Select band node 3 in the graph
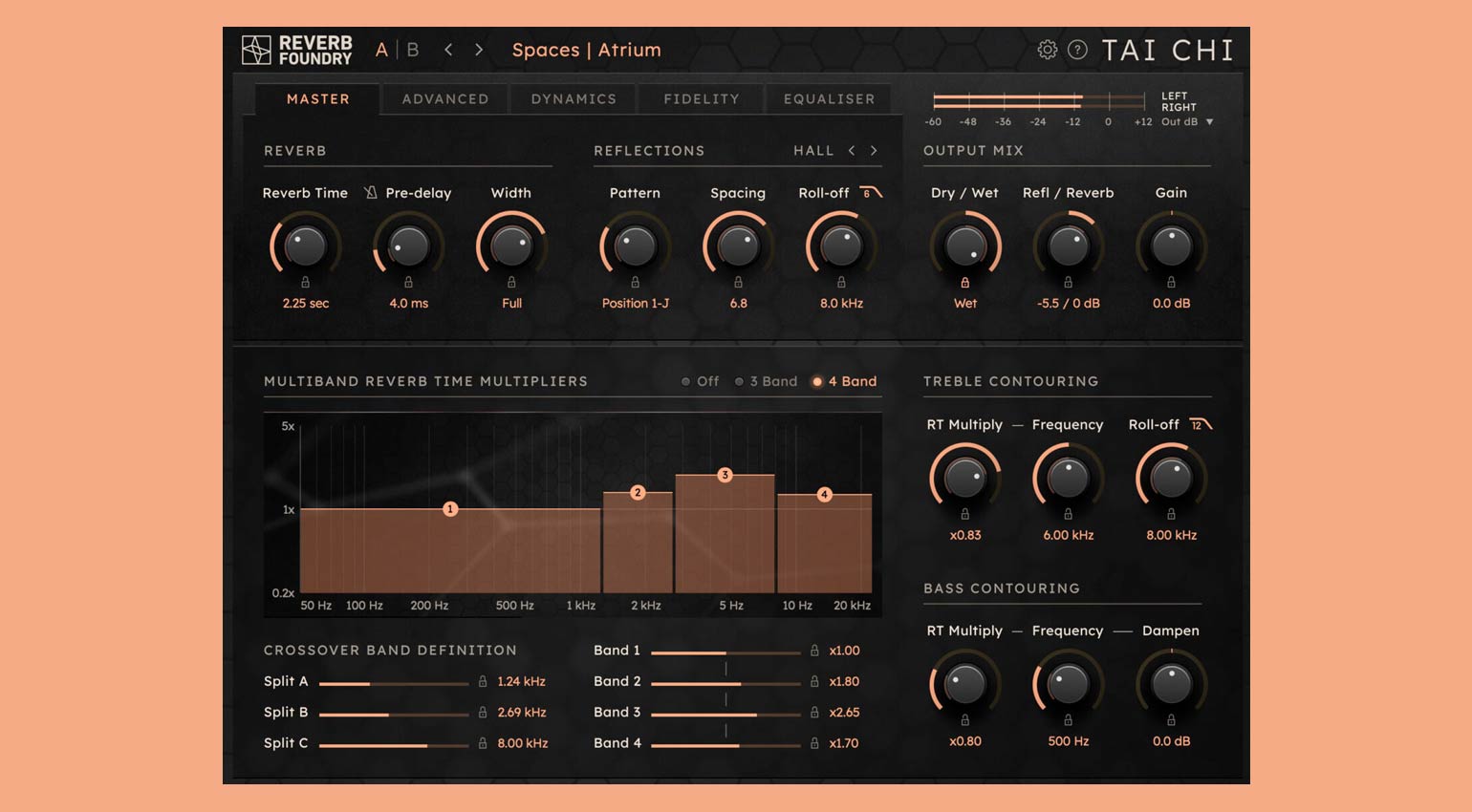The image size is (1472, 812). point(725,475)
